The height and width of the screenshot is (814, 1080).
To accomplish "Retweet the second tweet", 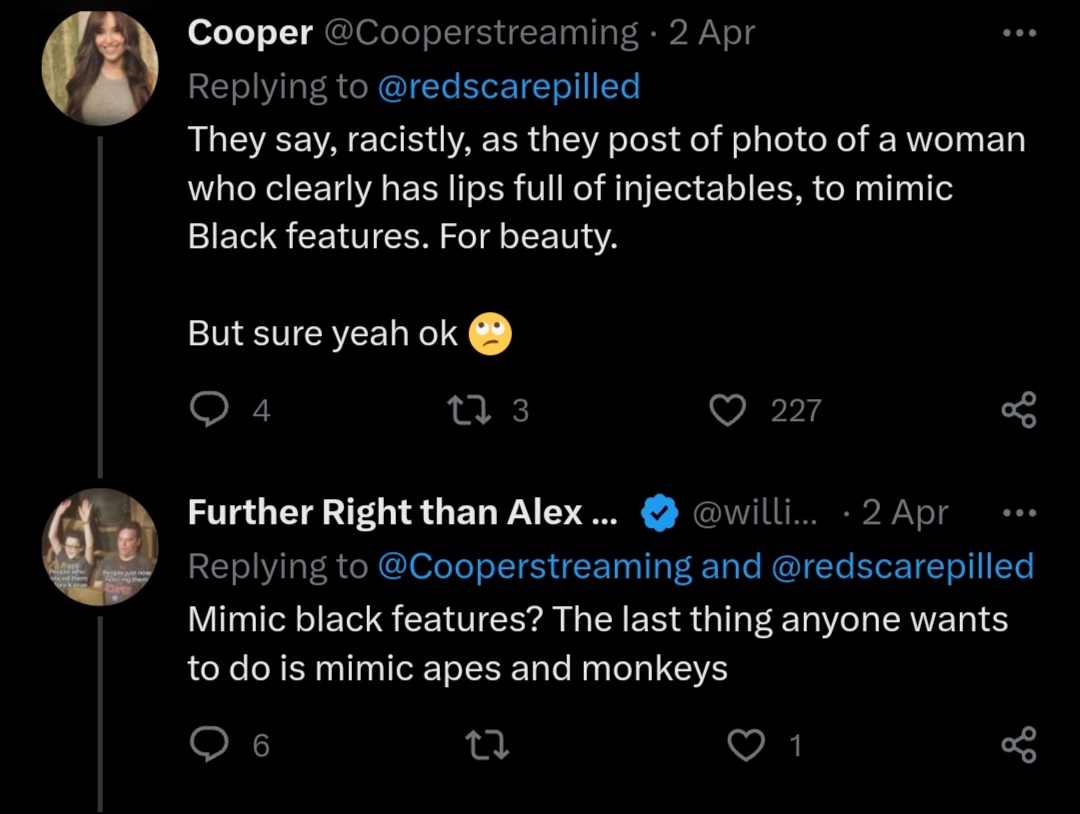I will 488,745.
